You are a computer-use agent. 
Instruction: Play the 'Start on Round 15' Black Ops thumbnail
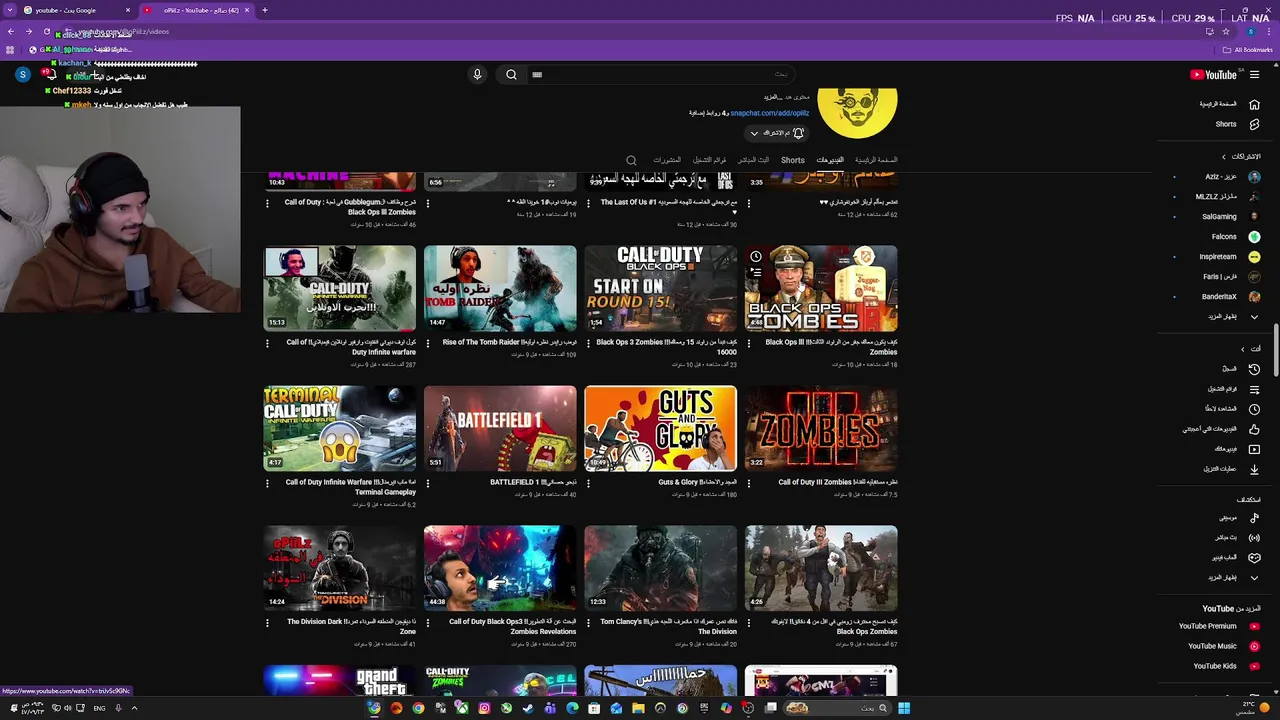661,288
